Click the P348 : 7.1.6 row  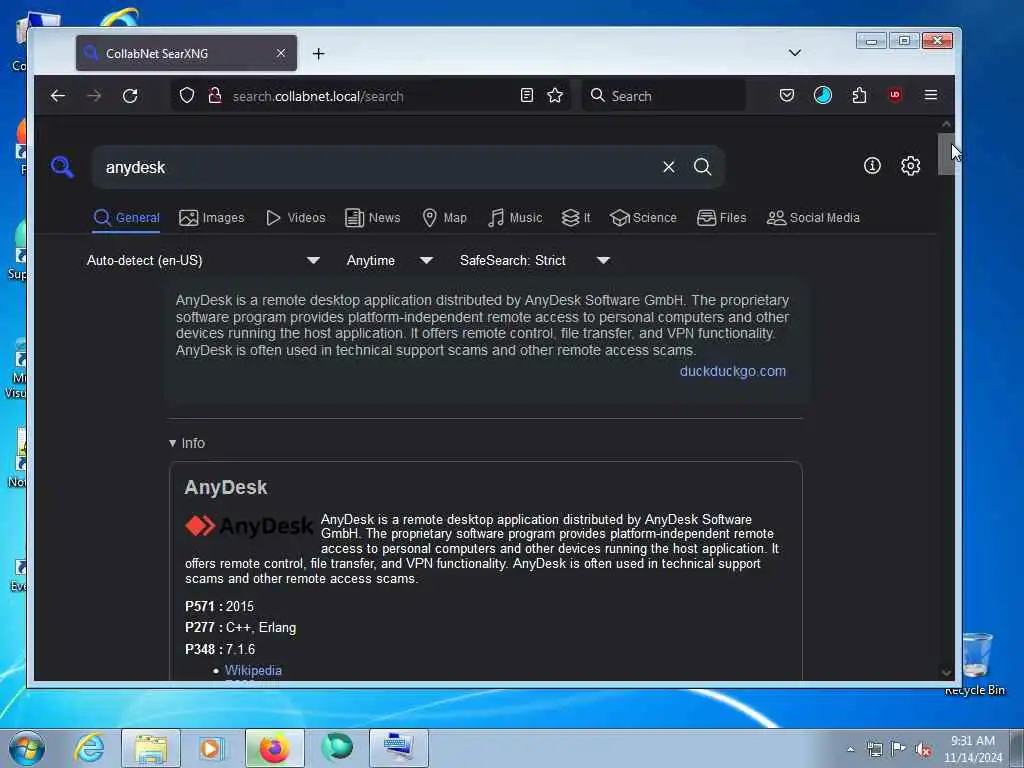tap(220, 649)
